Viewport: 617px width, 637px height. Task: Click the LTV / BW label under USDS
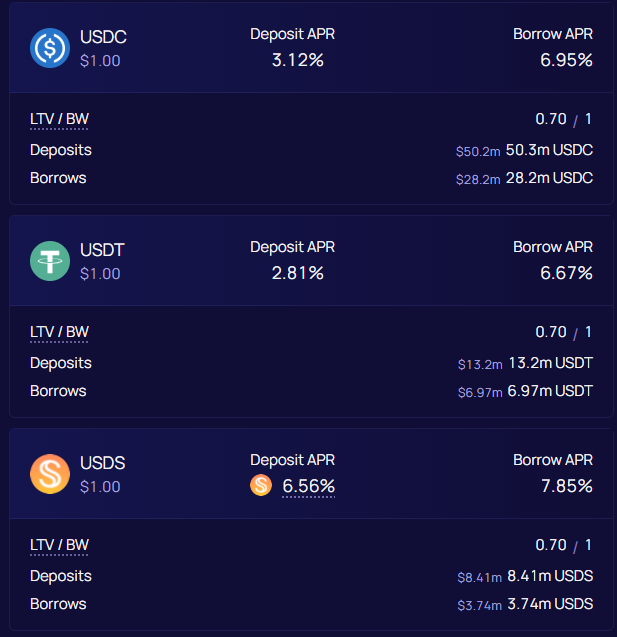click(x=59, y=546)
